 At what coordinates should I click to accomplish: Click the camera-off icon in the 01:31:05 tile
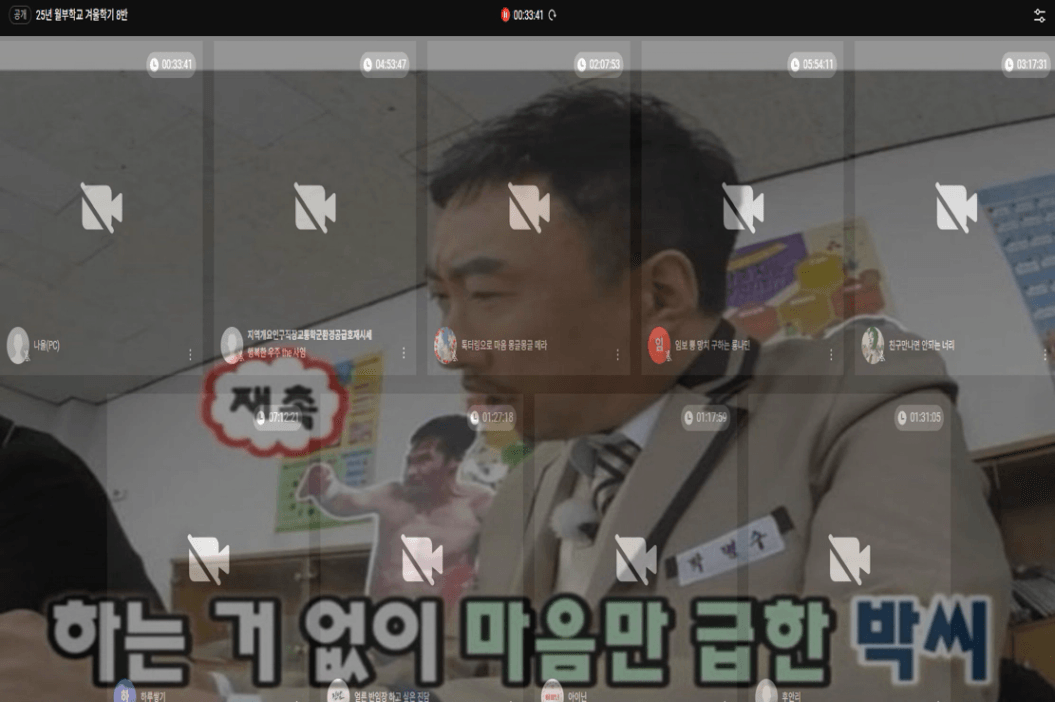849,560
